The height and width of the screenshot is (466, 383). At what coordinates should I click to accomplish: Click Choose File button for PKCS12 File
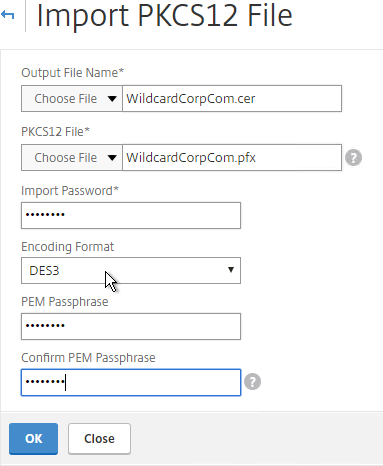pyautogui.click(x=66, y=158)
